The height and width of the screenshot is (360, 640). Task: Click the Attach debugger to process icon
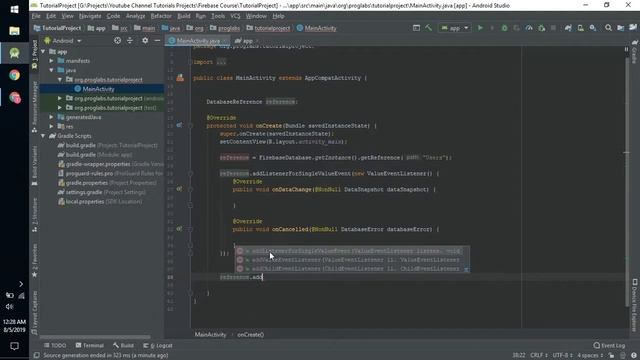click(541, 28)
